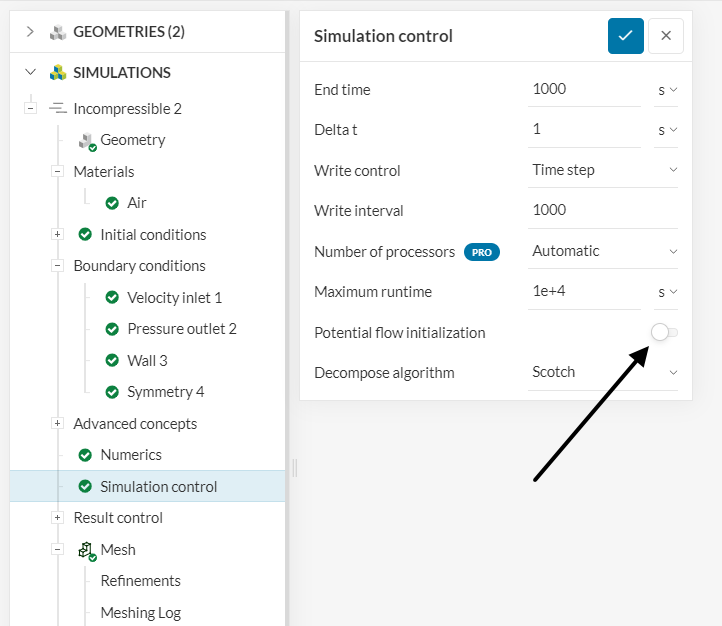
Task: Select Velocity inlet 1 boundary condition
Action: 175,298
